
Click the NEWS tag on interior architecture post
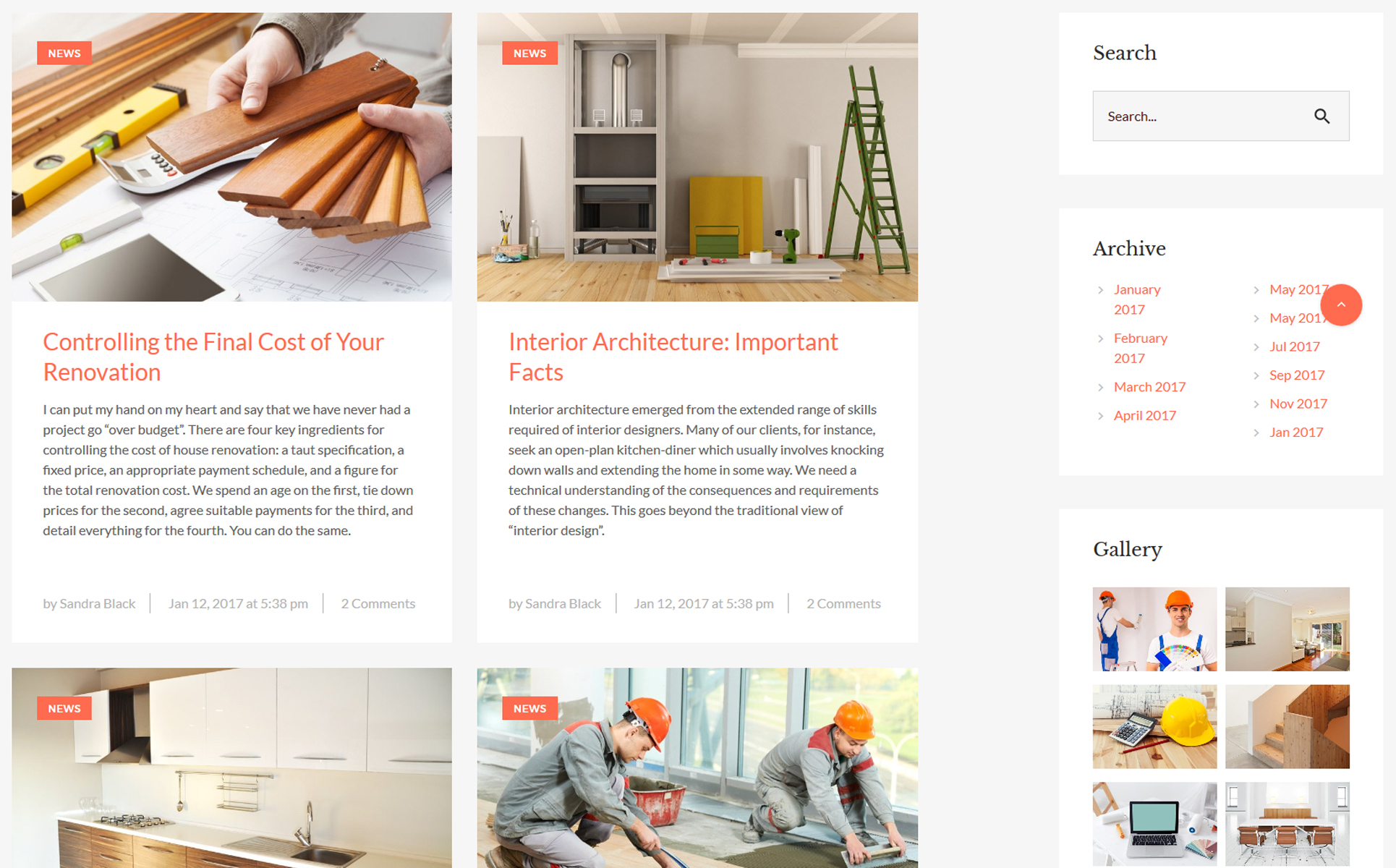point(529,54)
